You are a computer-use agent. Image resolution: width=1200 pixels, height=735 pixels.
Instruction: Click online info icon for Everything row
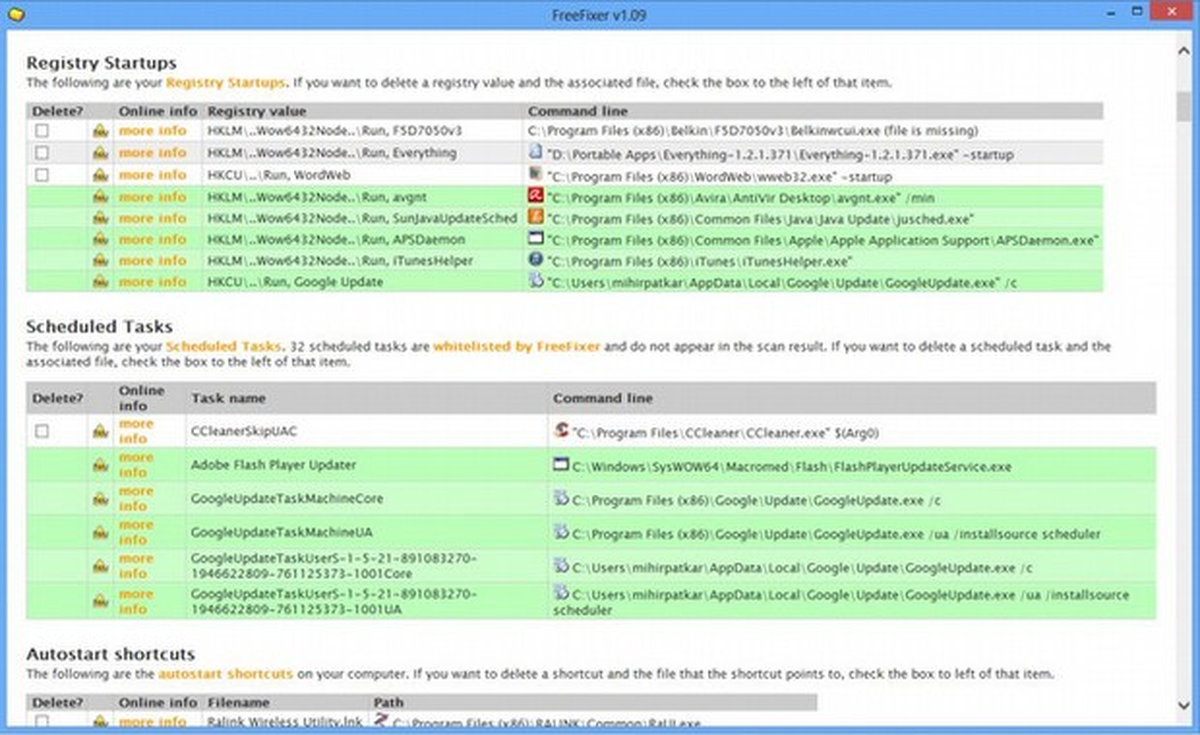click(100, 153)
